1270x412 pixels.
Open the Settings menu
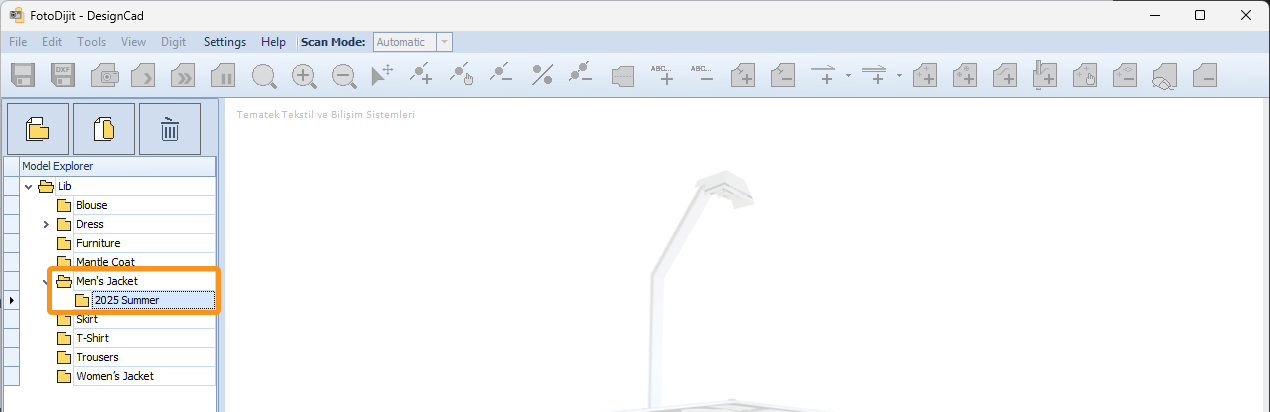pos(224,42)
